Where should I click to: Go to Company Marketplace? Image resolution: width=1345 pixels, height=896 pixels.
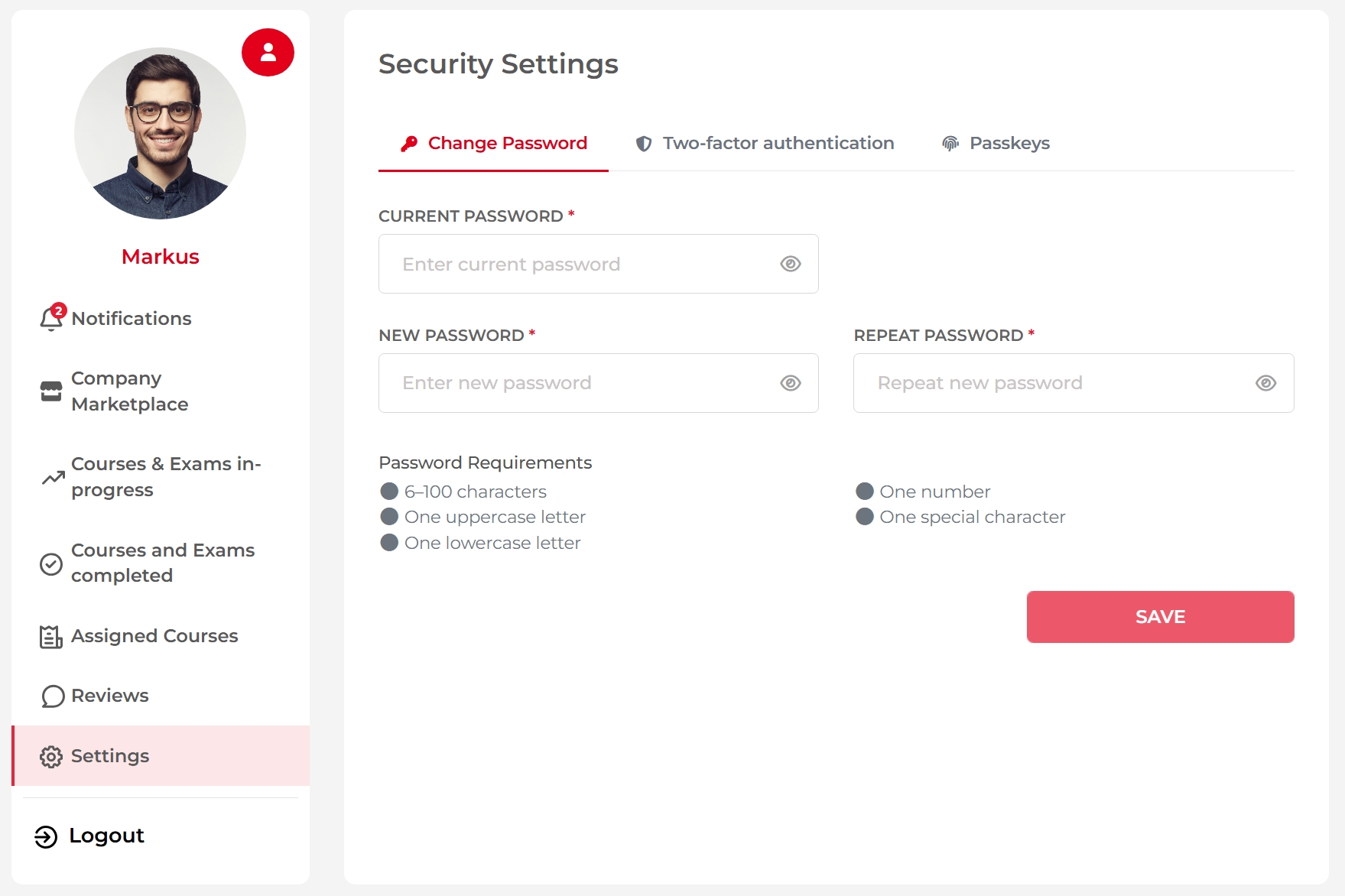point(161,391)
